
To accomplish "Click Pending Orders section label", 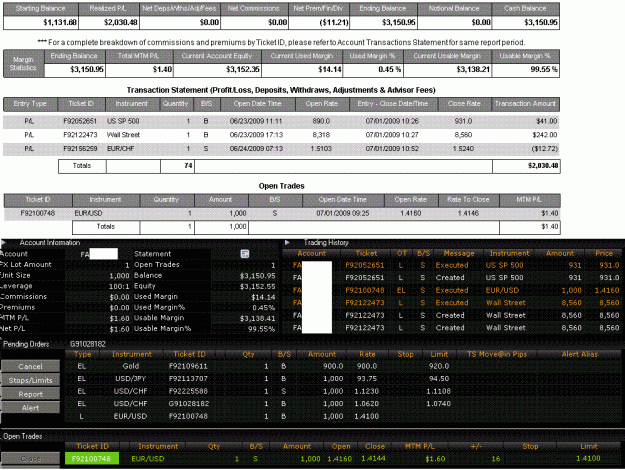I will point(26,344).
